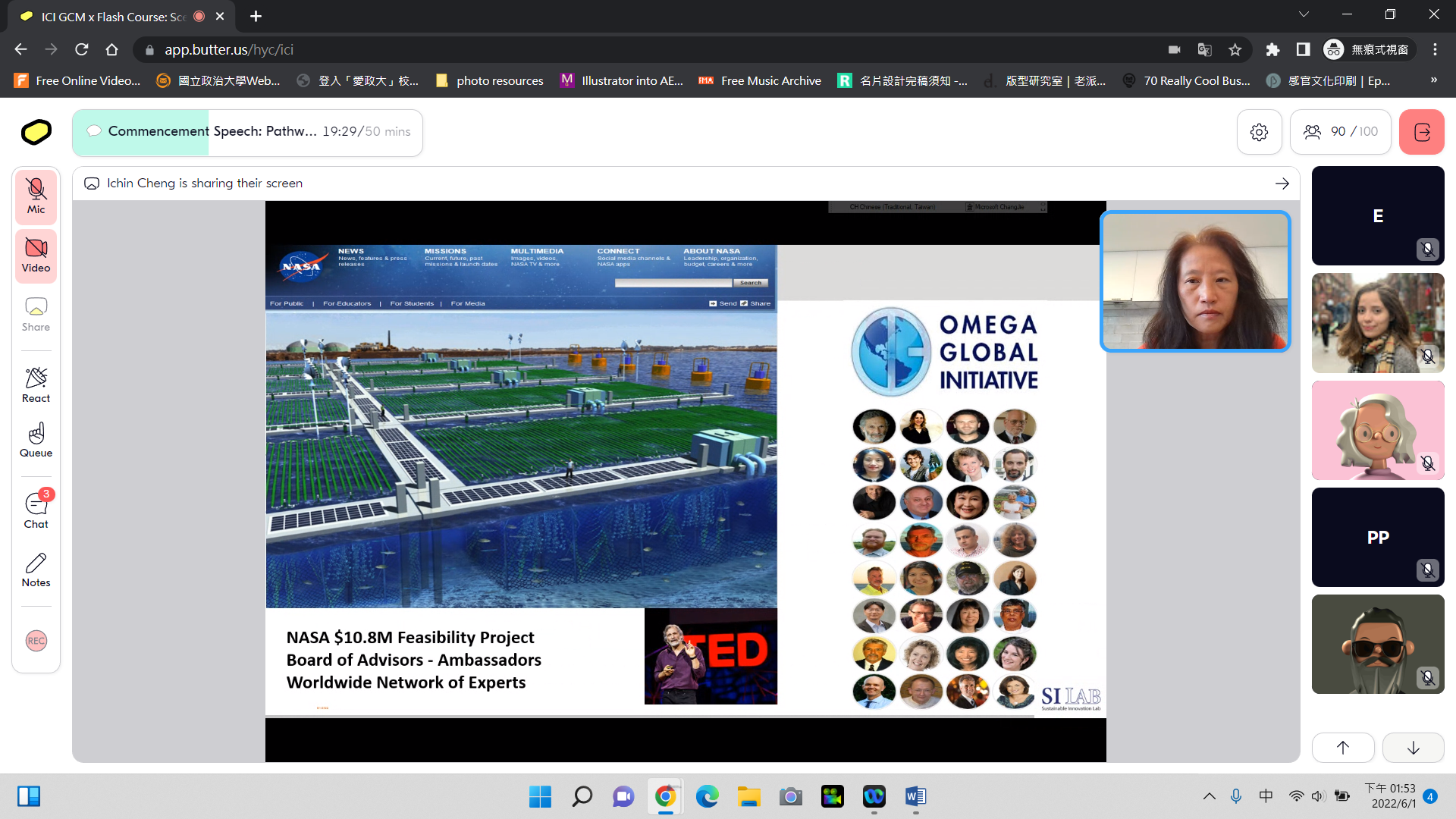Show the 90 / 100 participants list

pos(1340,132)
